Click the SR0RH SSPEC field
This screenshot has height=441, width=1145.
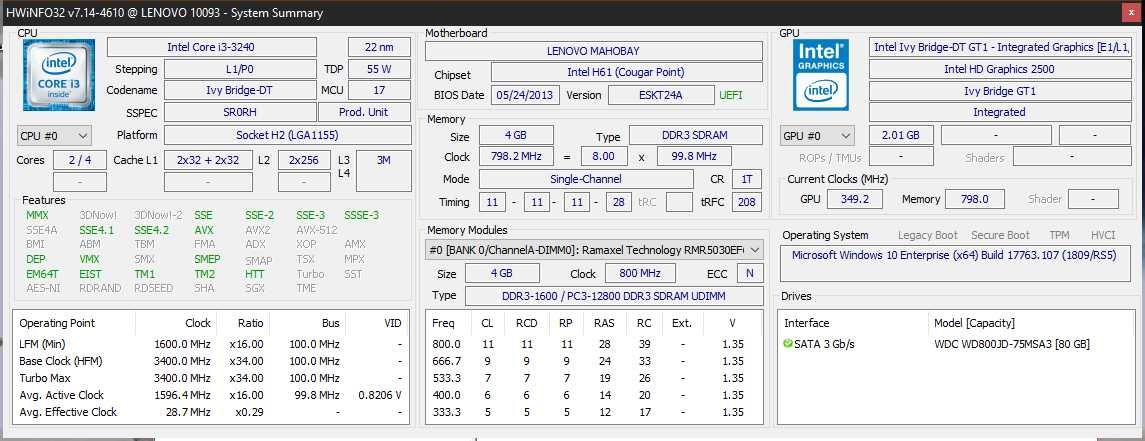pyautogui.click(x=240, y=112)
